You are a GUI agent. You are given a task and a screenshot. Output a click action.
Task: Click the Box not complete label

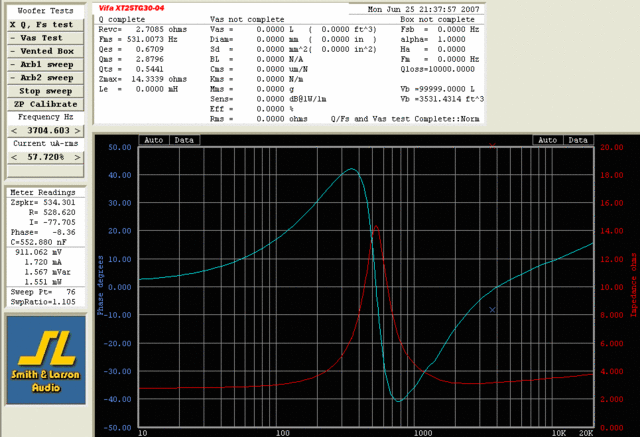(x=437, y=19)
